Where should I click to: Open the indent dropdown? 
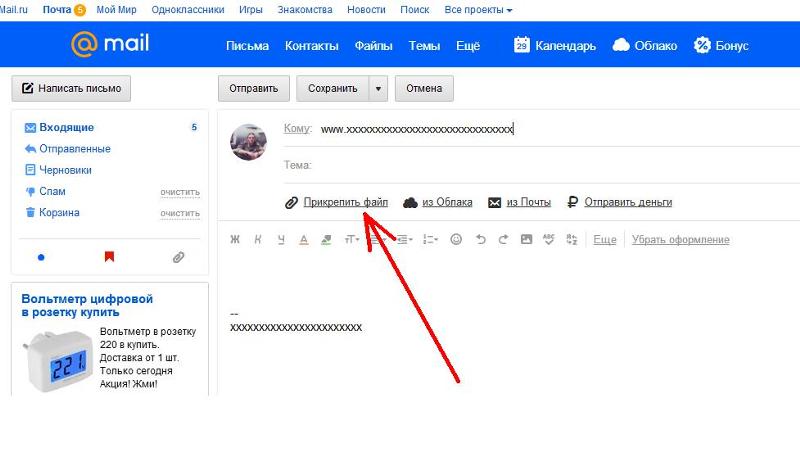tap(405, 239)
